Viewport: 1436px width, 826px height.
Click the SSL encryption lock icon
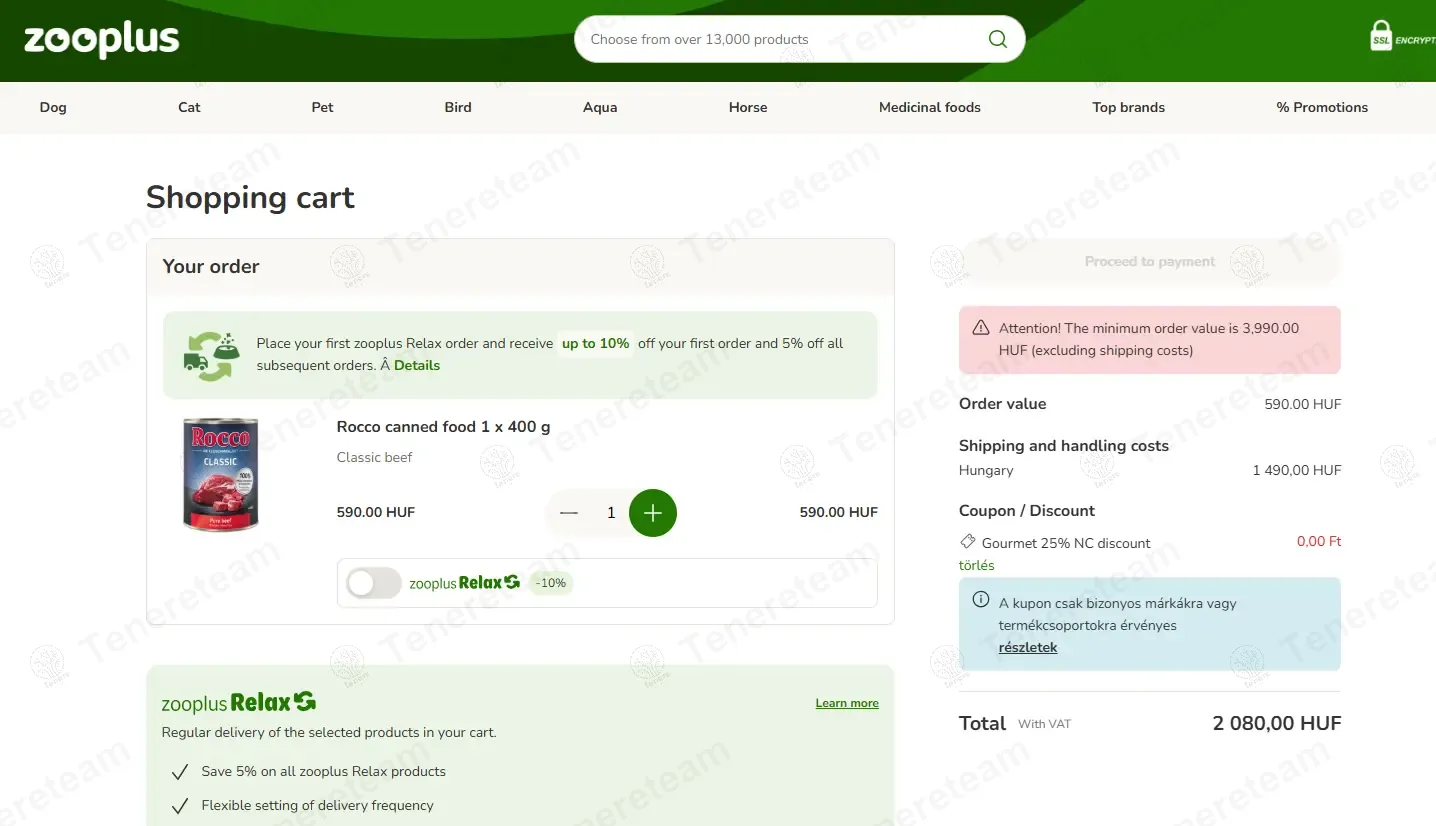point(1381,36)
